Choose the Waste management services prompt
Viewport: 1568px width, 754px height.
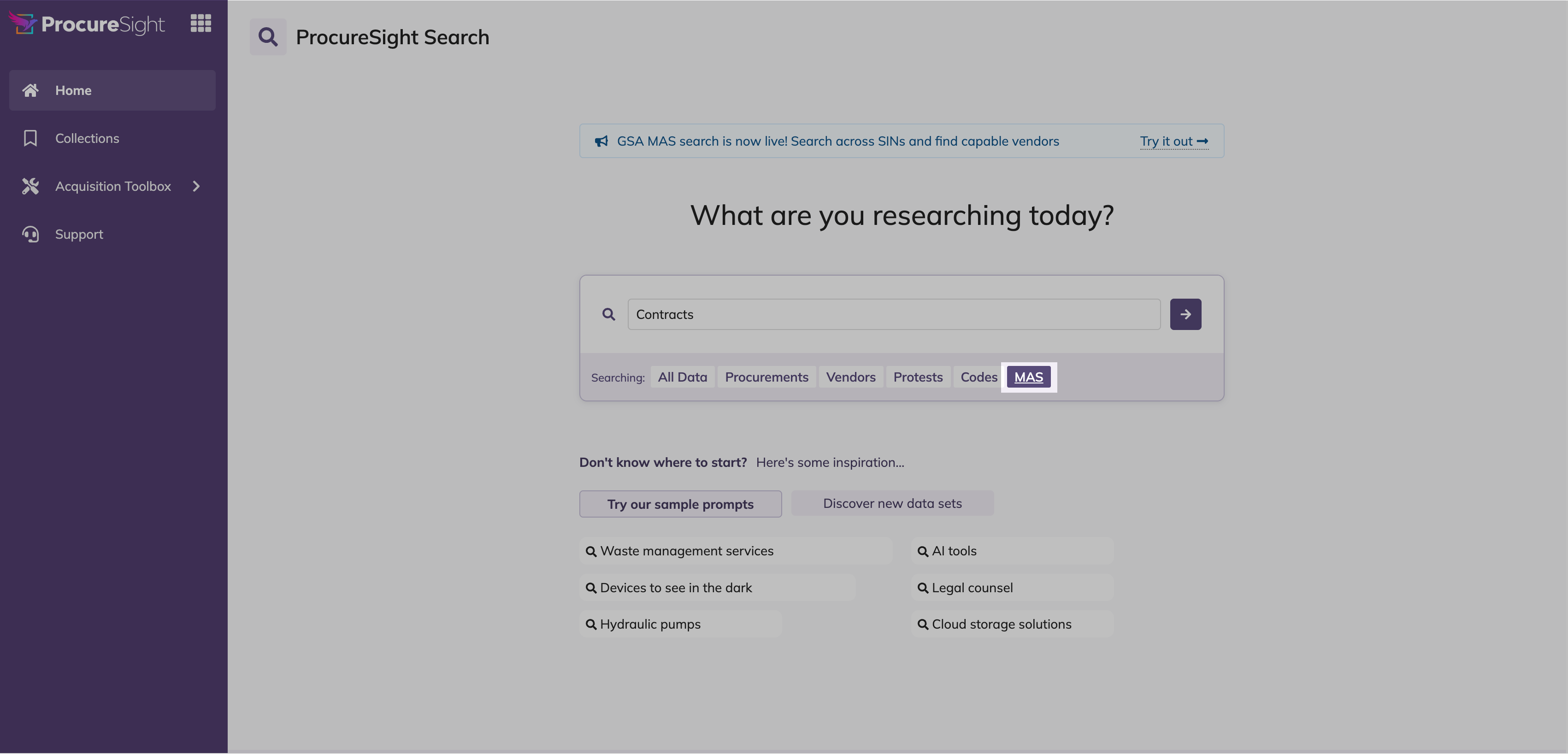pyautogui.click(x=736, y=551)
